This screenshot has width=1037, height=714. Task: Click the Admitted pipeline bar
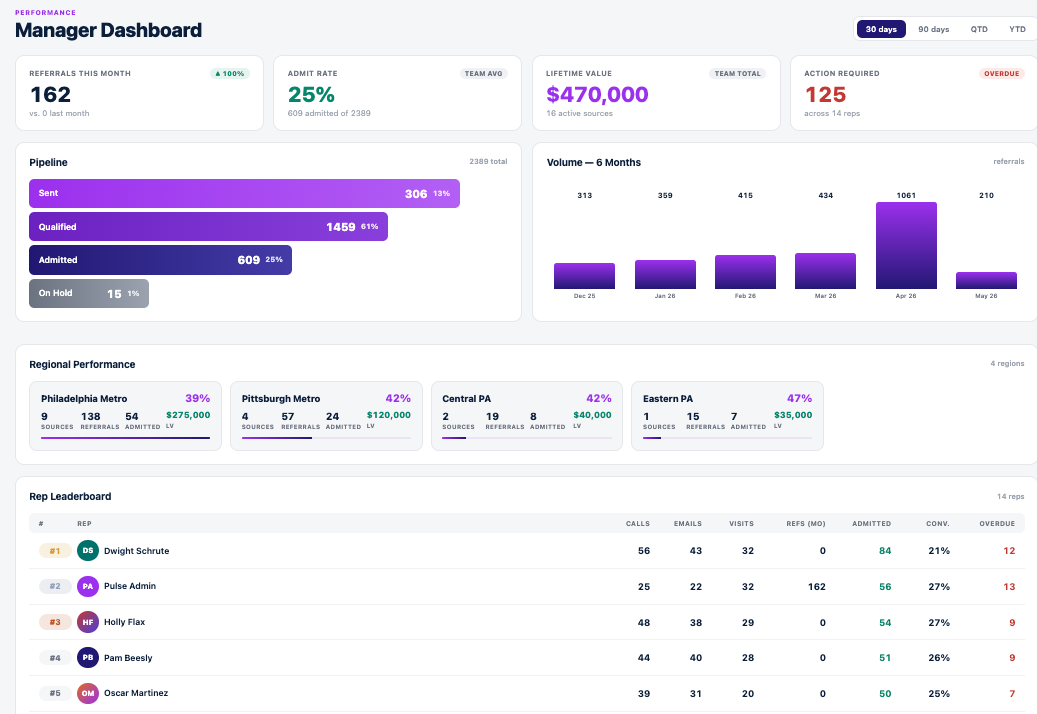[x=160, y=260]
